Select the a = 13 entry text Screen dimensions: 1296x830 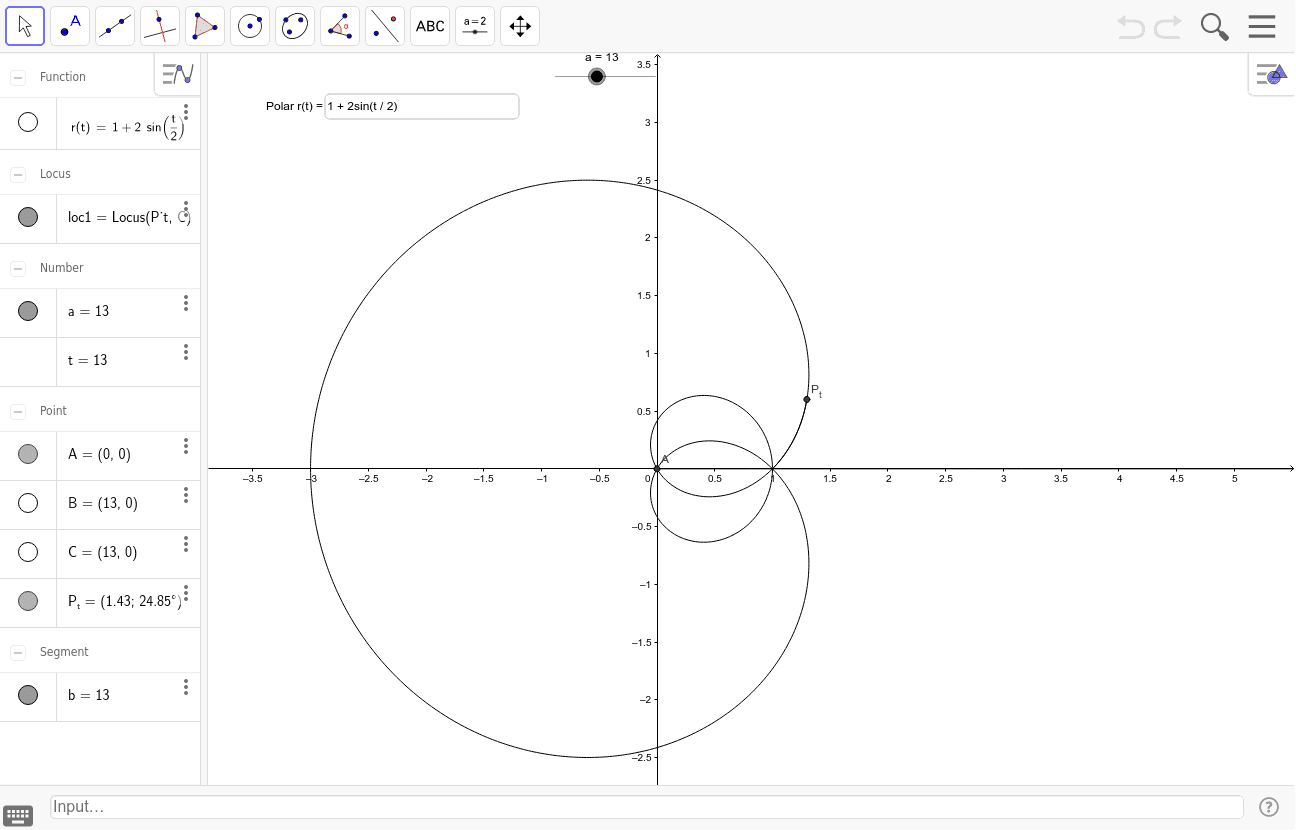tap(89, 311)
